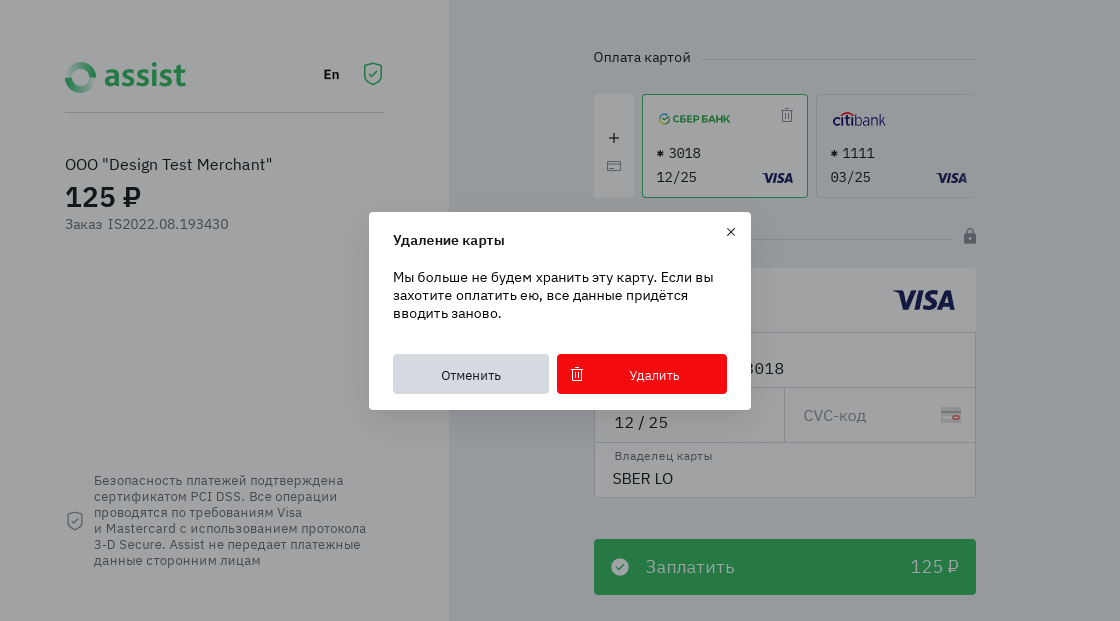
Task: Click the red Удалить delete button
Action: (x=642, y=374)
